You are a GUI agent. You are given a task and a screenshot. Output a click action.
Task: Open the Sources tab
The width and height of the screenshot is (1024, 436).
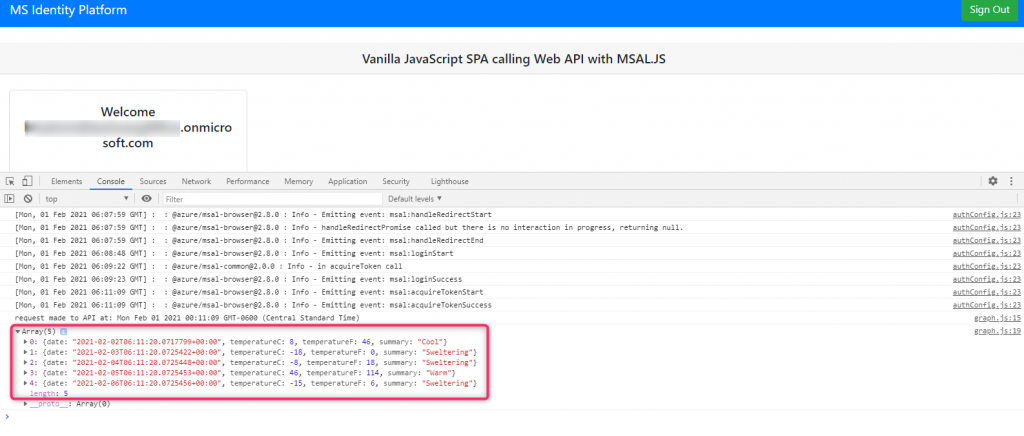click(x=153, y=181)
